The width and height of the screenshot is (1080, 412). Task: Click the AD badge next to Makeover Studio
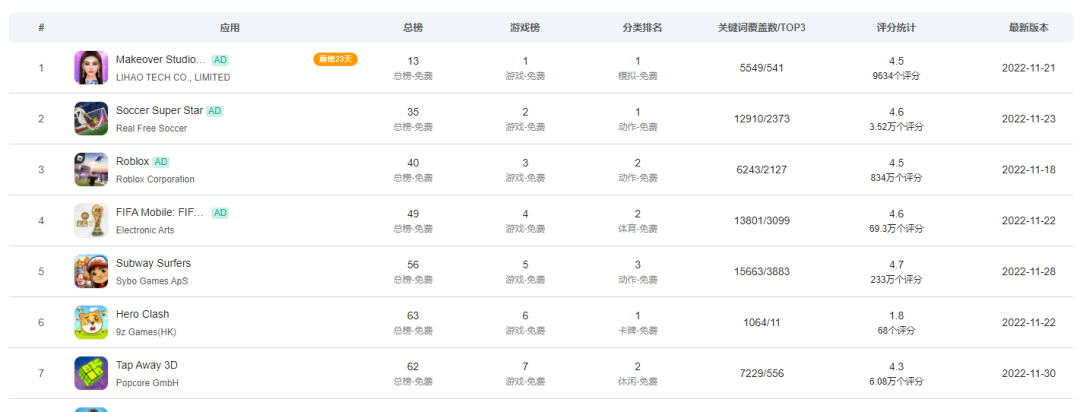coord(220,60)
